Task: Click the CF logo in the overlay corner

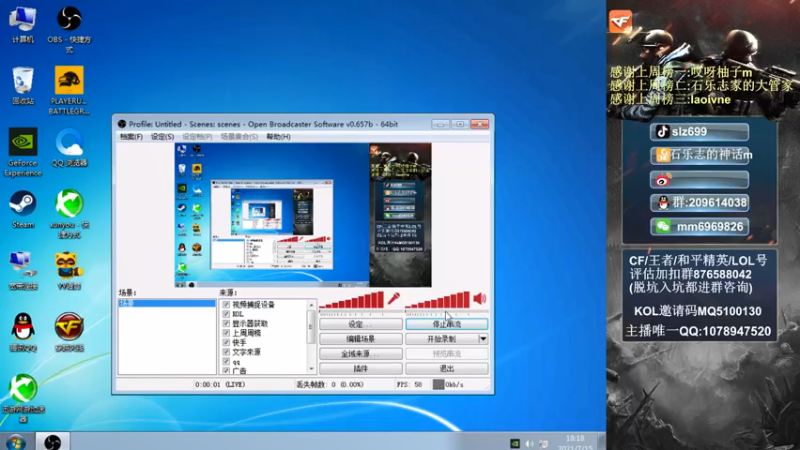Action: click(620, 21)
